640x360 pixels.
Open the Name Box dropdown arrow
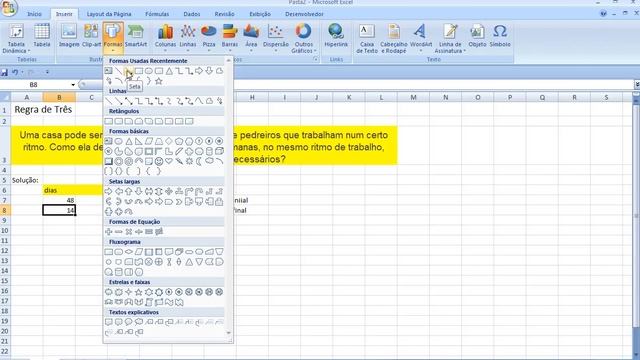point(73,84)
